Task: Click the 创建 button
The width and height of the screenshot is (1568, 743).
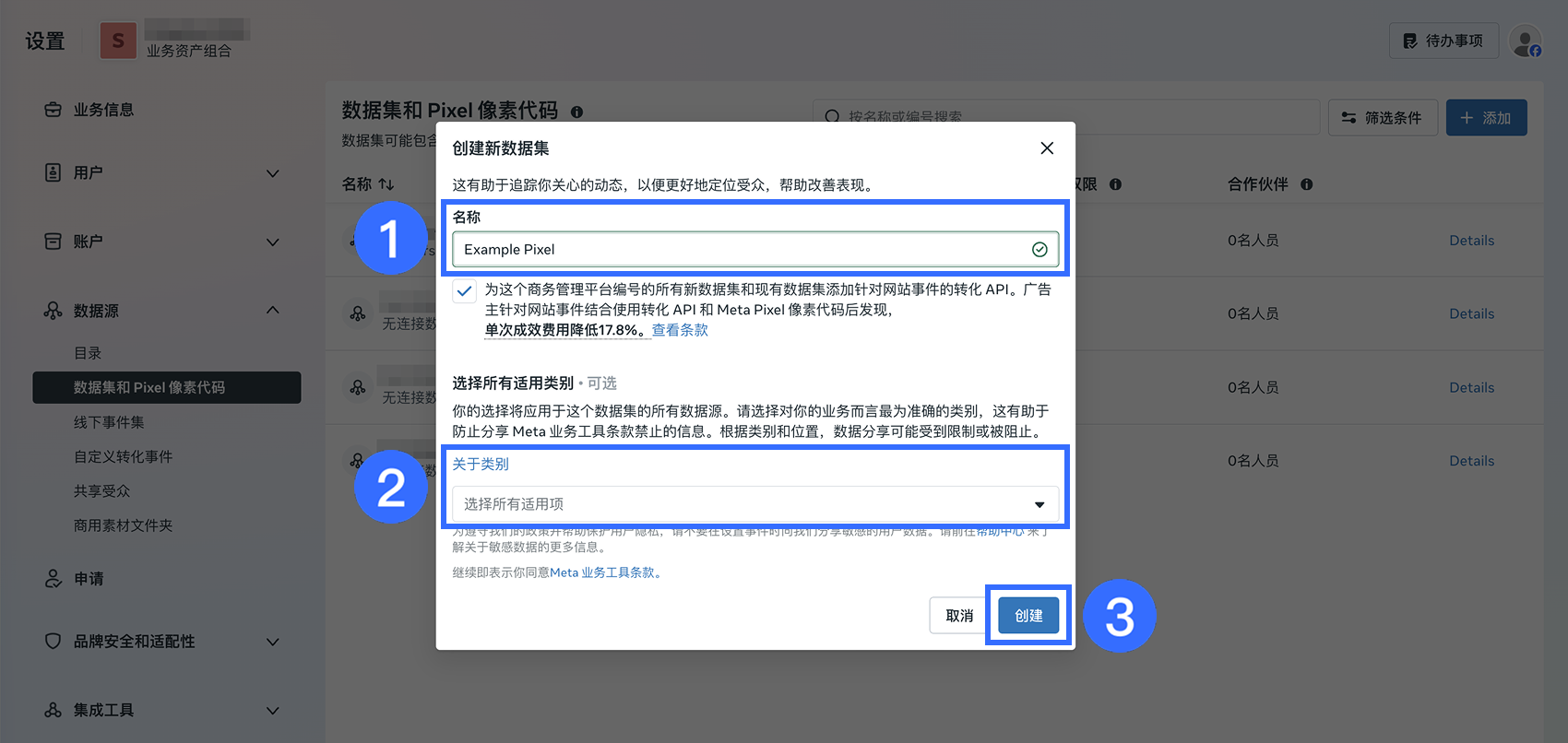Action: [x=1028, y=616]
